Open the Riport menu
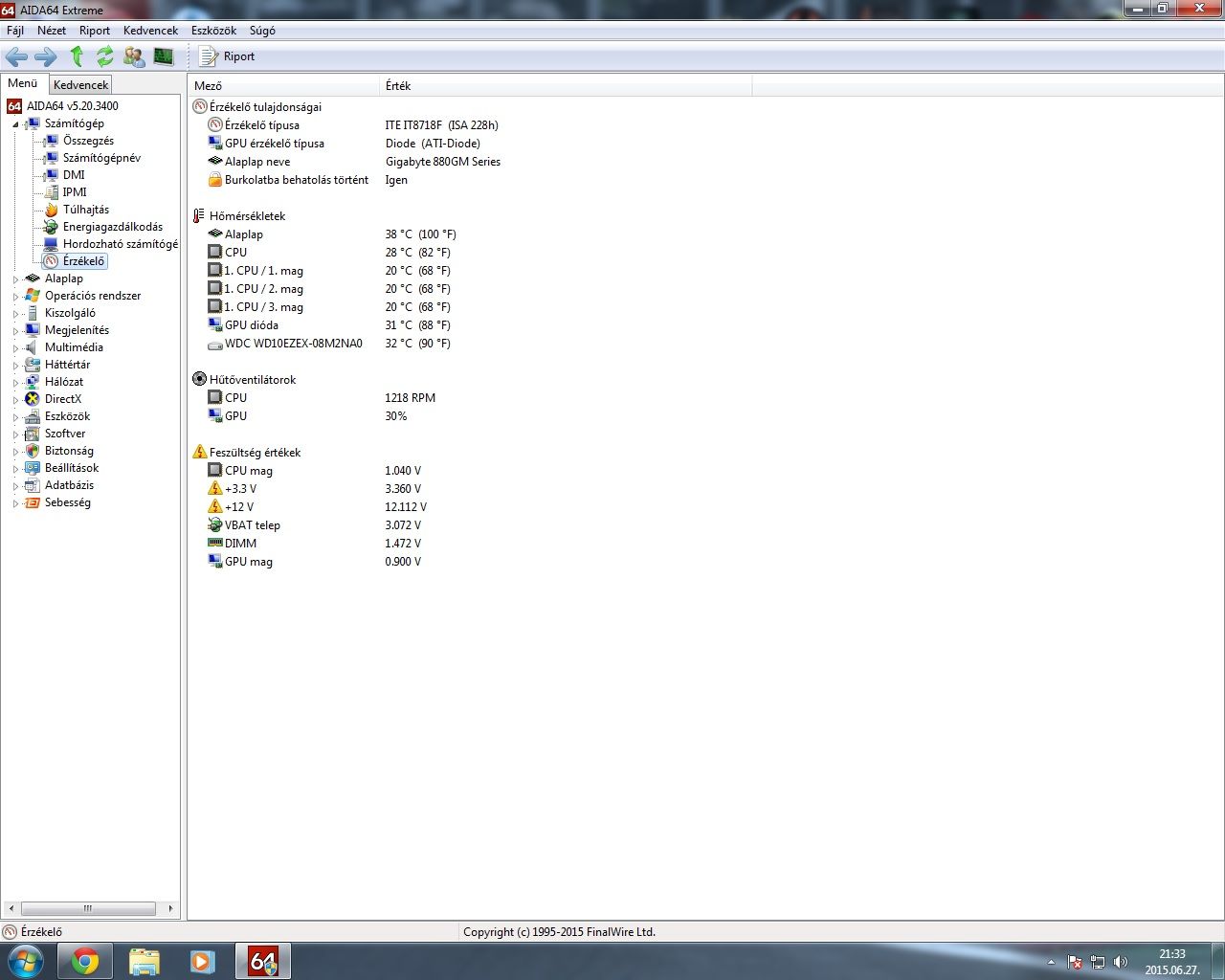Viewport: 1225px width, 980px height. point(95,30)
